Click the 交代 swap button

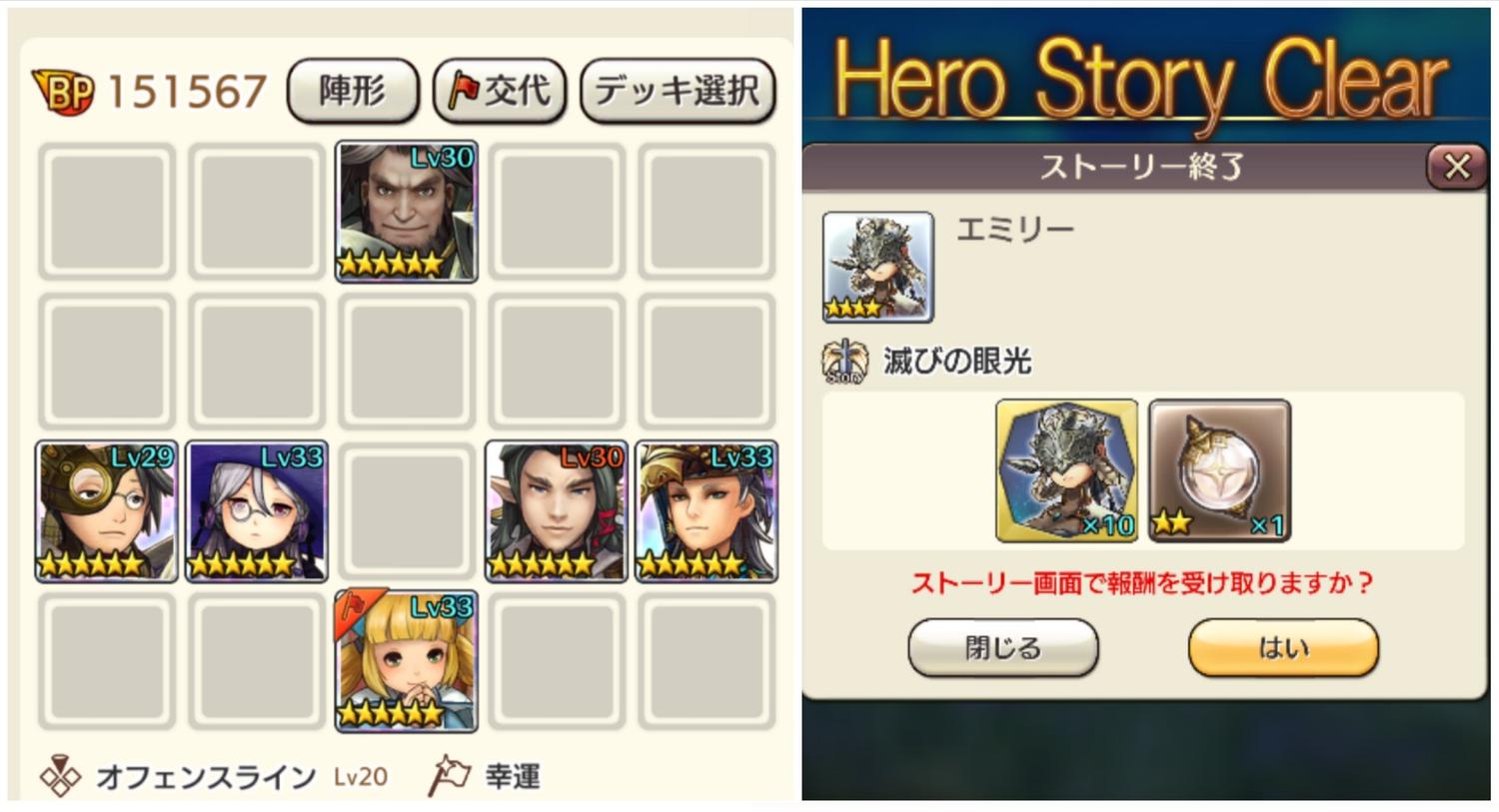click(x=500, y=91)
